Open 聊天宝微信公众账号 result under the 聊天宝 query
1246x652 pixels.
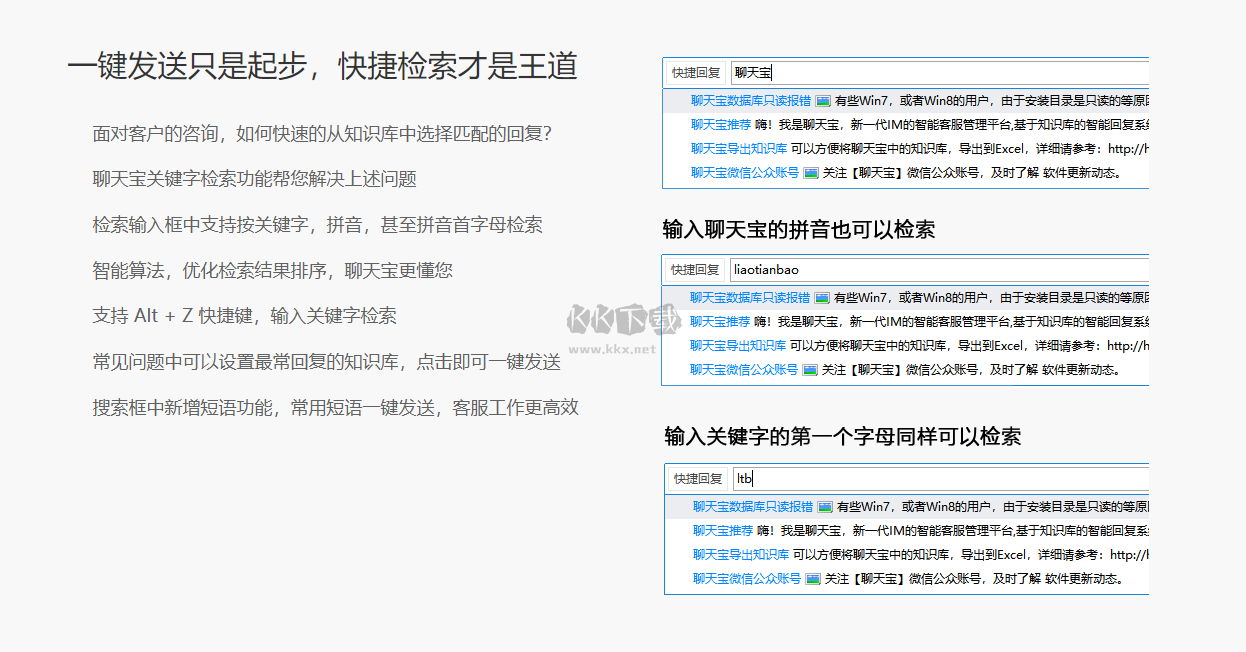click(745, 173)
